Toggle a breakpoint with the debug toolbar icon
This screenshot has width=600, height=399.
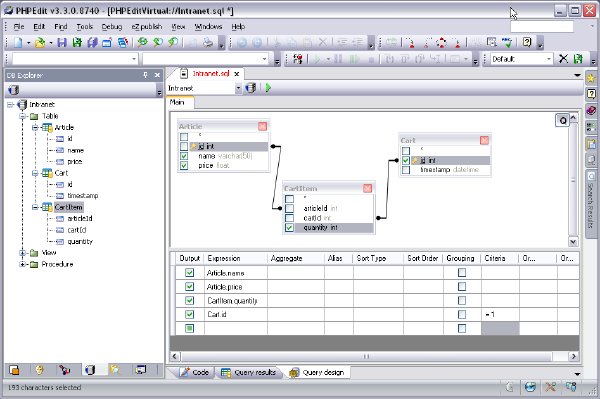click(298, 59)
